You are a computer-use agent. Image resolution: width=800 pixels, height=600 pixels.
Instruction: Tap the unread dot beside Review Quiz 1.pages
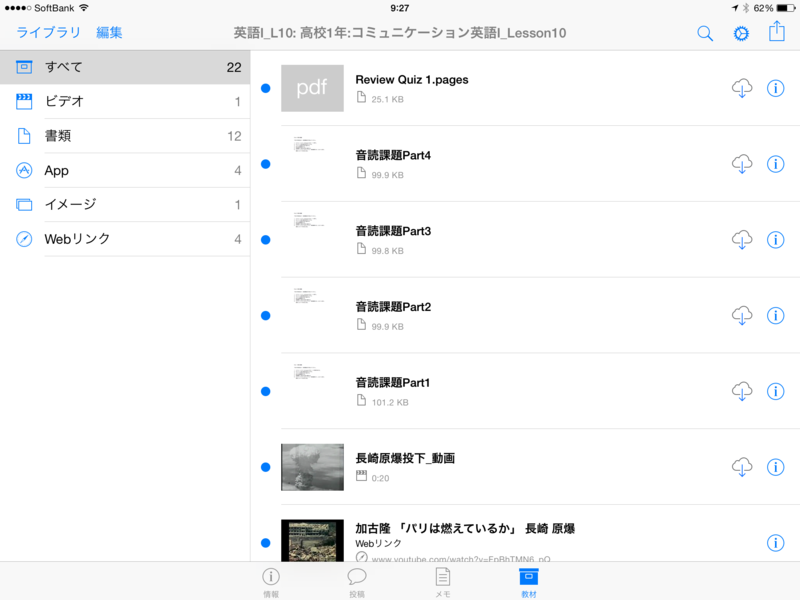point(265,88)
